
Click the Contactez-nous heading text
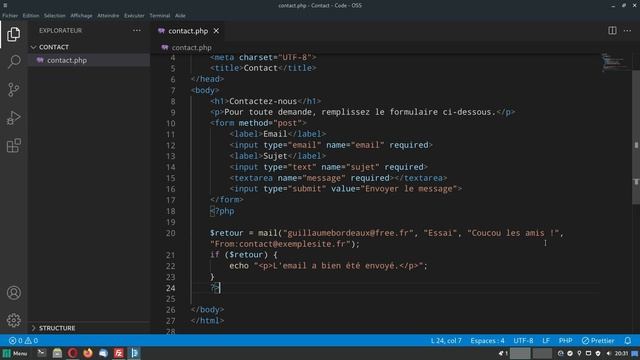point(263,101)
